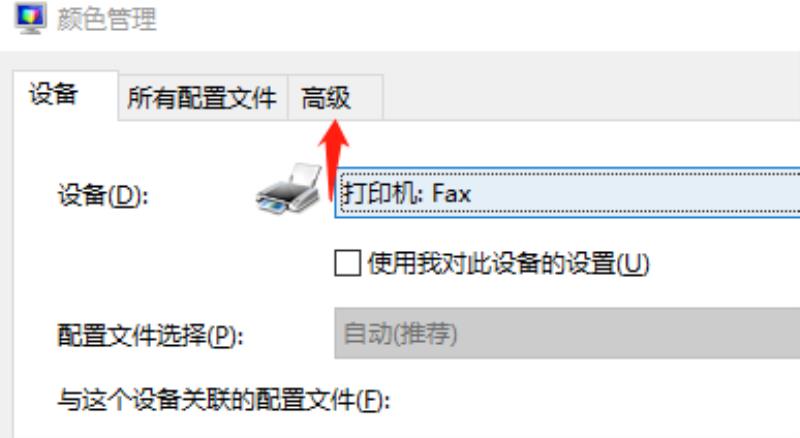This screenshot has width=800, height=438.
Task: Click the 配置文件选择(P): label
Action: pos(150,335)
